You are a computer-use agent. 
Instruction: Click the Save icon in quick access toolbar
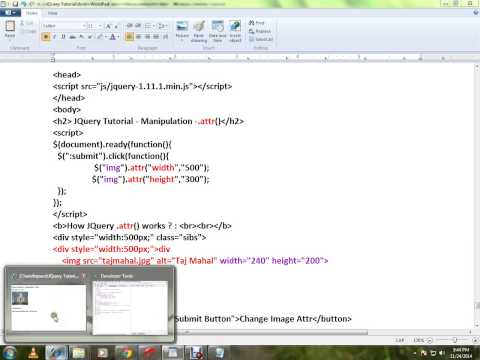pos(15,4)
